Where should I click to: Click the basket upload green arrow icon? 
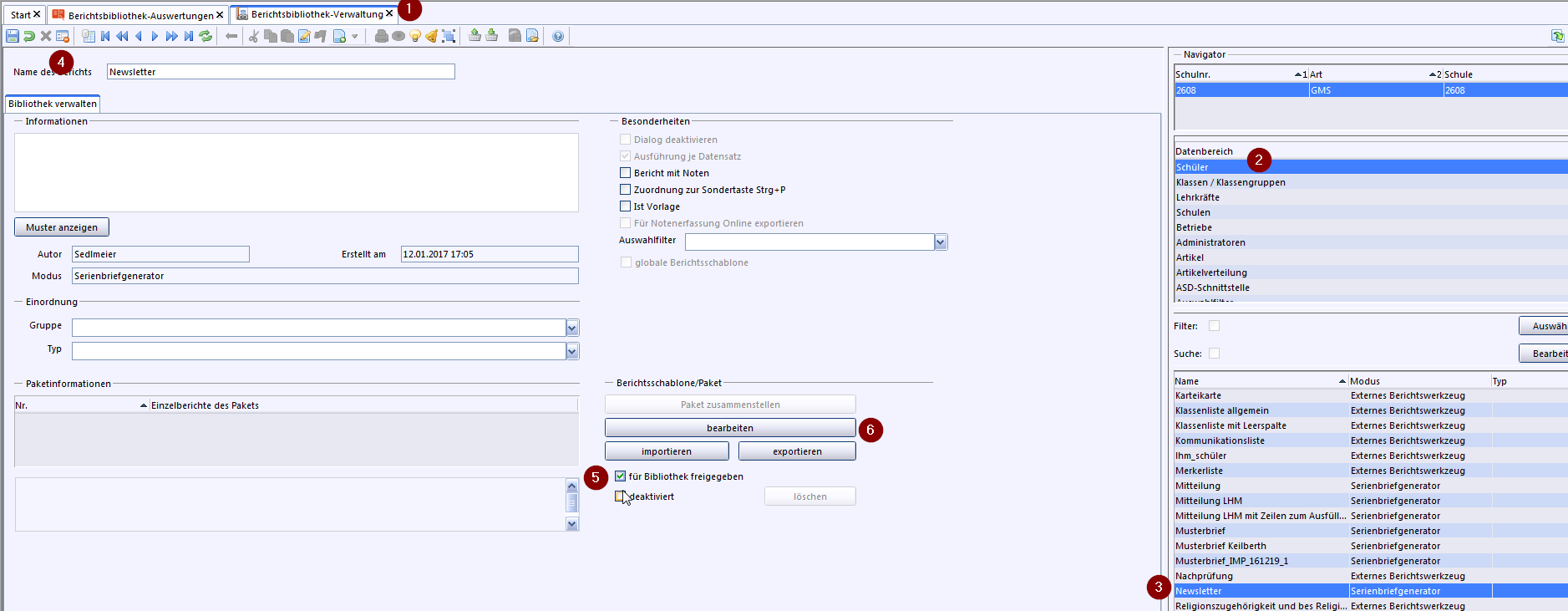point(474,35)
